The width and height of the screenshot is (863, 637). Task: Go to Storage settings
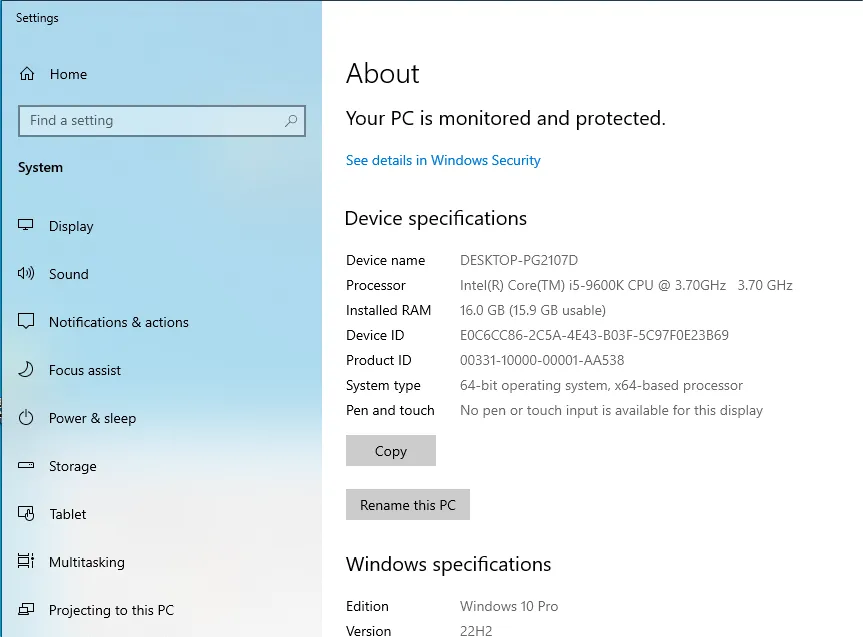click(x=73, y=466)
